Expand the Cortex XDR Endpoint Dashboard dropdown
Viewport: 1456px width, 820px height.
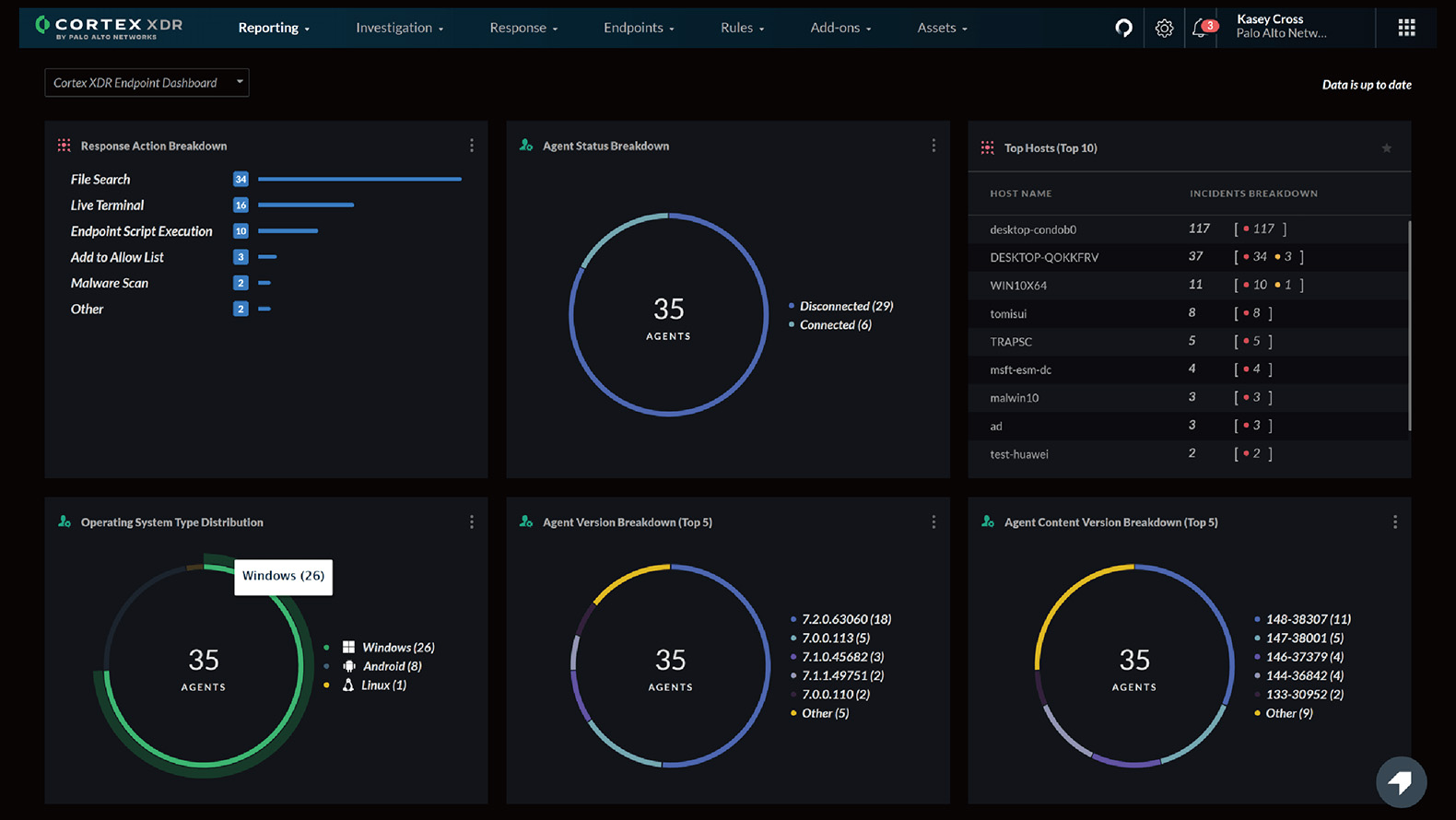(x=147, y=83)
